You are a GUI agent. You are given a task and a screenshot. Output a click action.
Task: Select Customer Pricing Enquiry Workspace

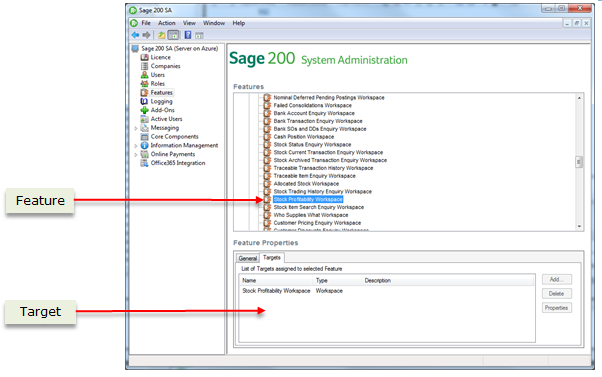317,223
